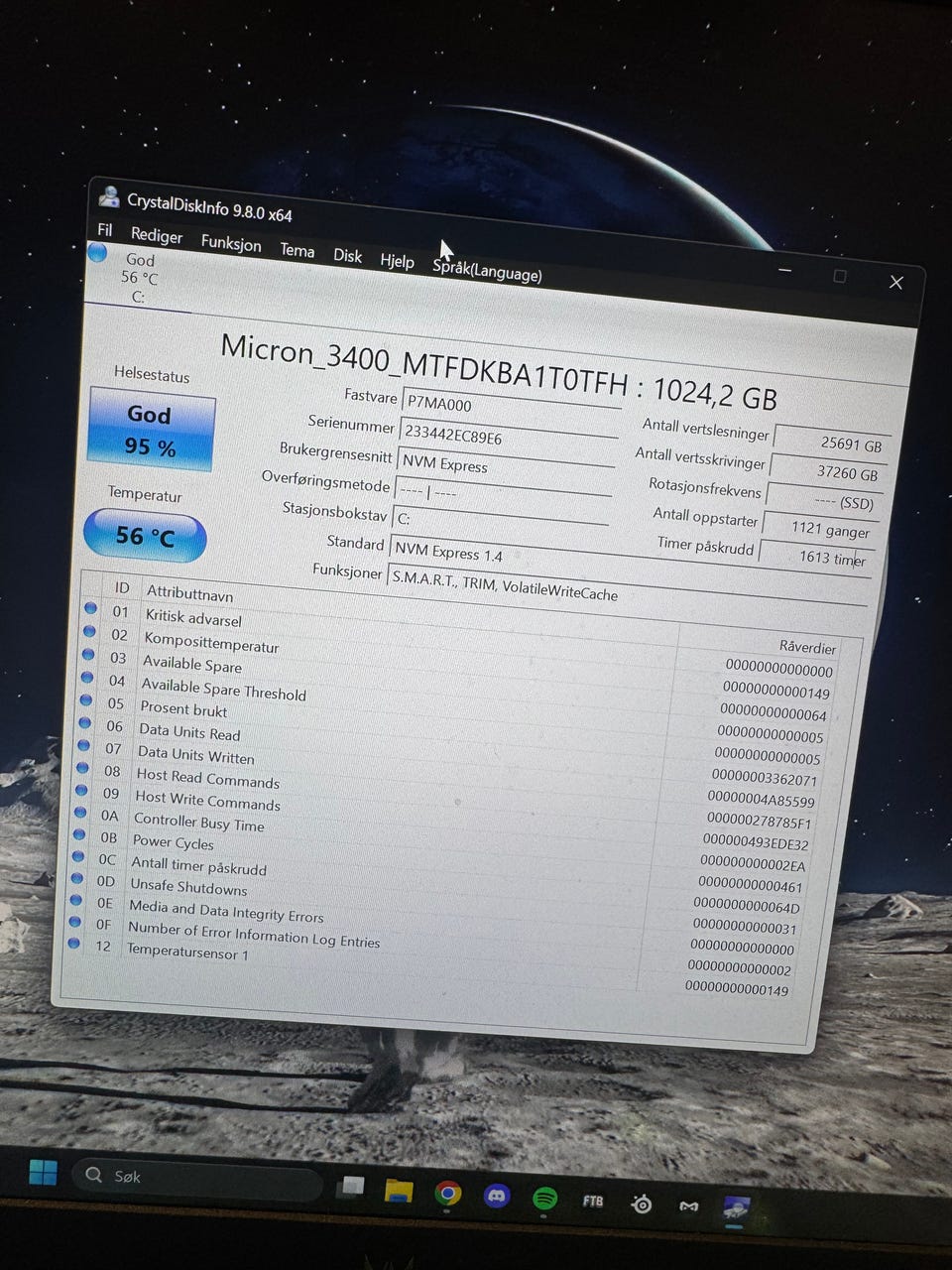Open the Disk menu
Viewport: 952px width, 1270px height.
tap(347, 255)
